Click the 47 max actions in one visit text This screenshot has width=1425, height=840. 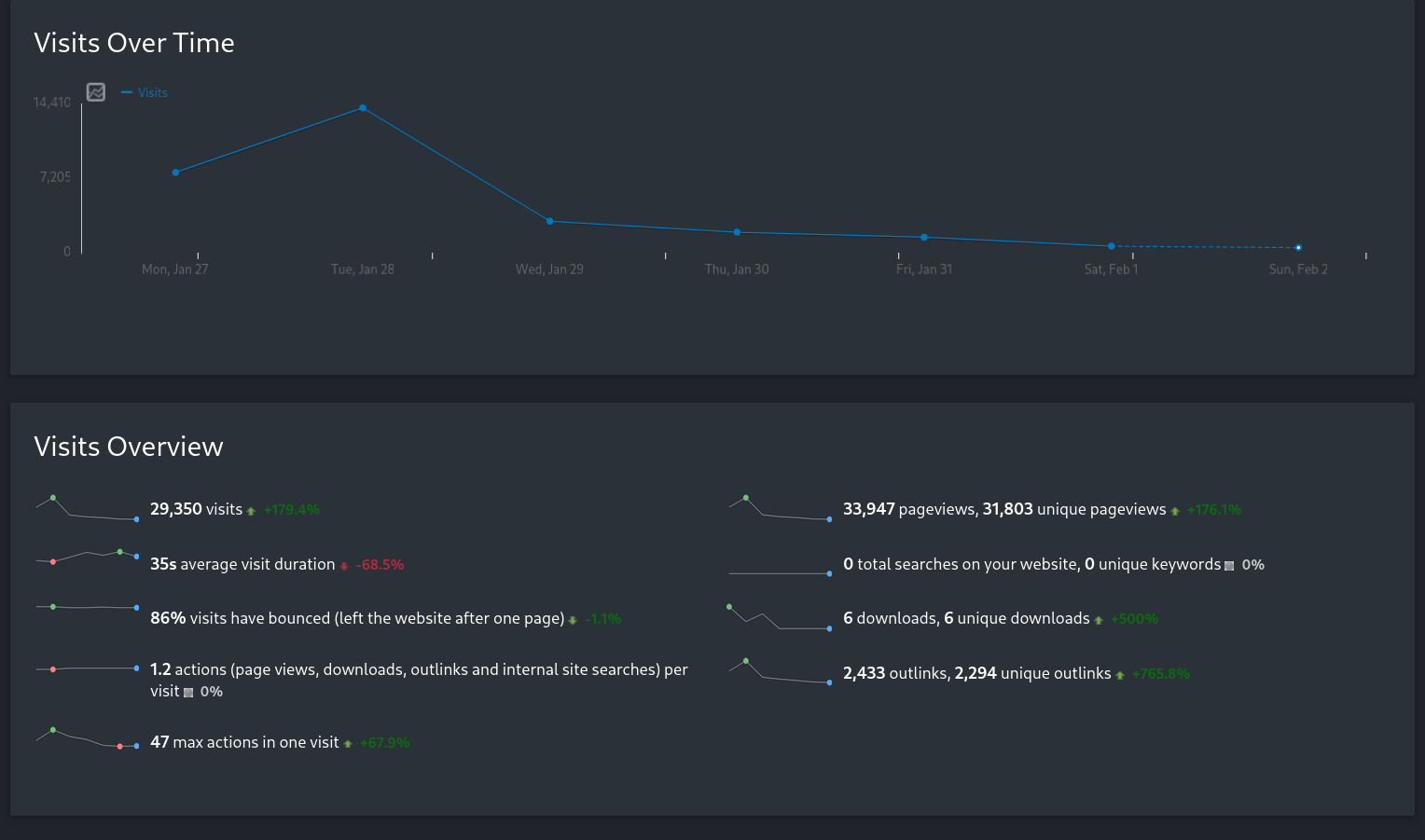[x=244, y=742]
